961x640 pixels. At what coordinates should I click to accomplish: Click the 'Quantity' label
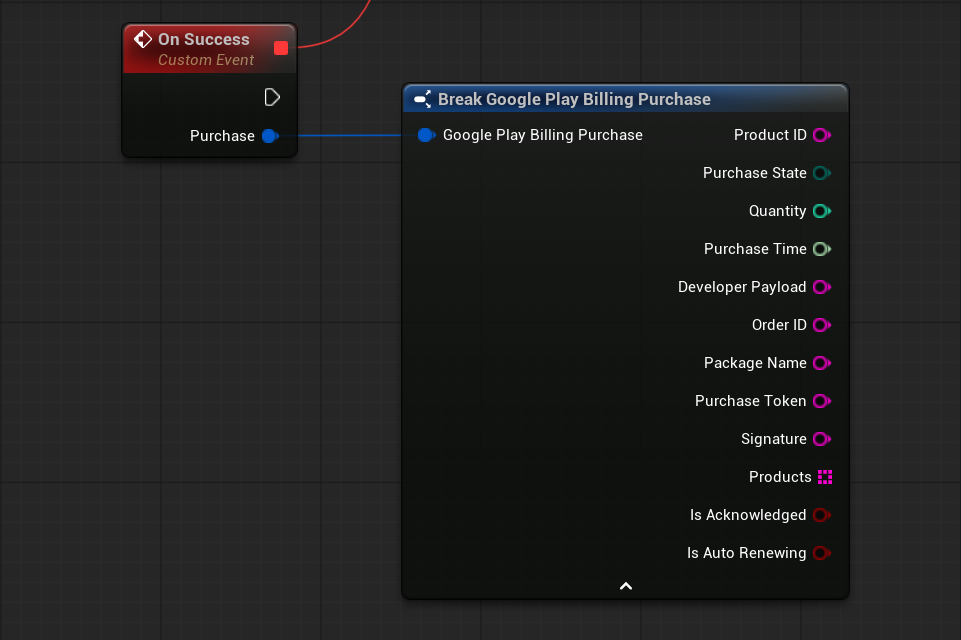point(778,211)
